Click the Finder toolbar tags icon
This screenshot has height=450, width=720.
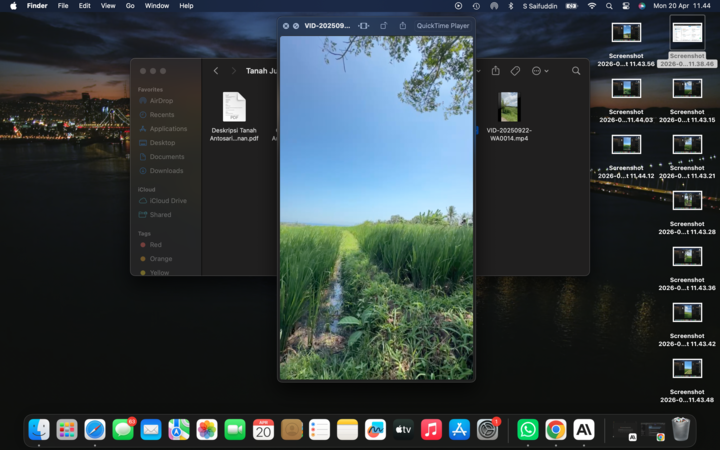(515, 71)
